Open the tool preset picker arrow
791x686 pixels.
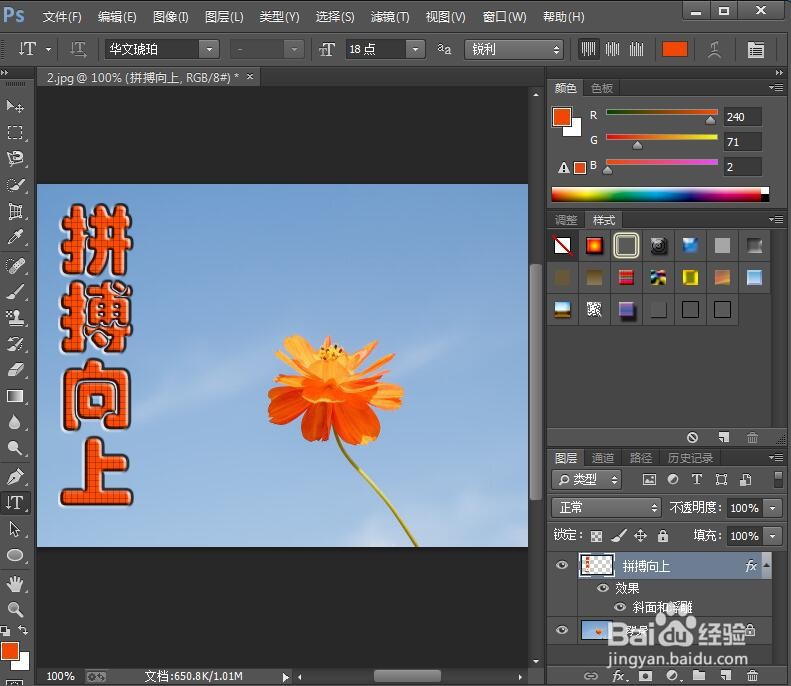click(49, 49)
